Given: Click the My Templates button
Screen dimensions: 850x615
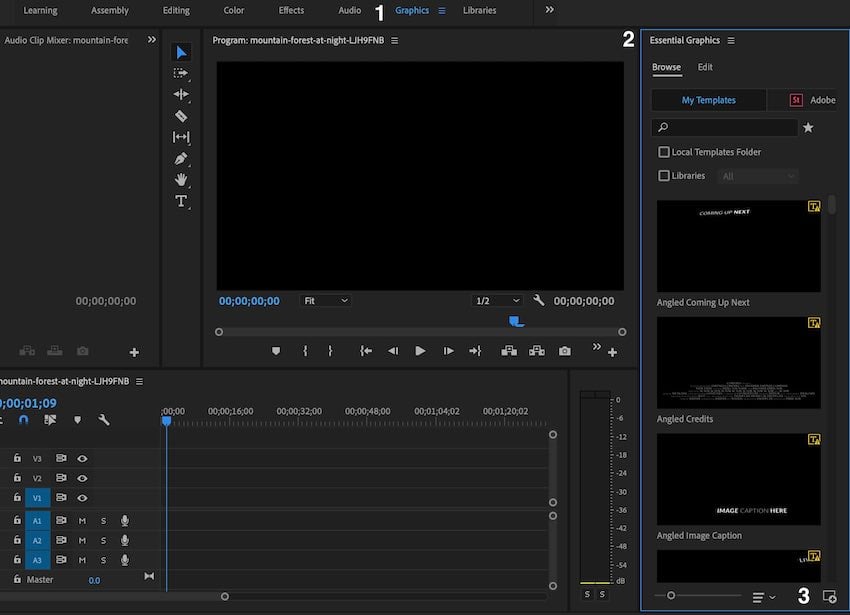Looking at the screenshot, I should coord(709,100).
